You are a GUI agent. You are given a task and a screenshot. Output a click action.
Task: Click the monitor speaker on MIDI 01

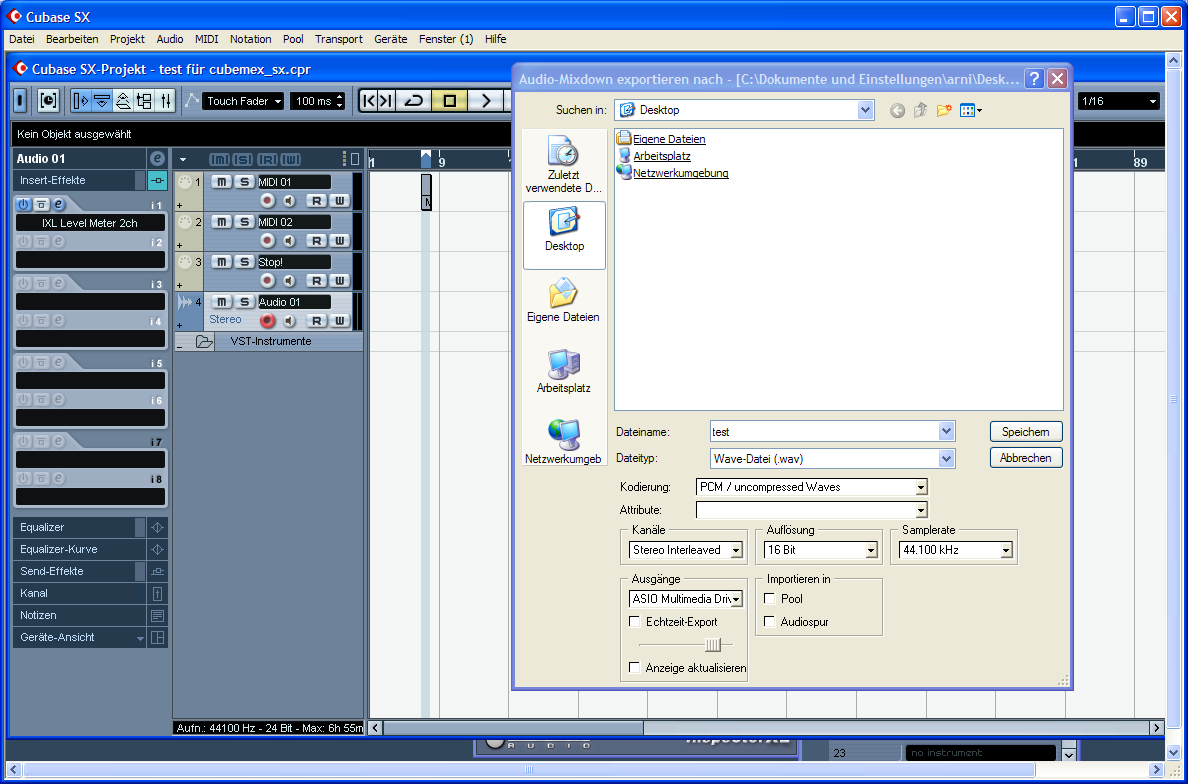point(289,200)
